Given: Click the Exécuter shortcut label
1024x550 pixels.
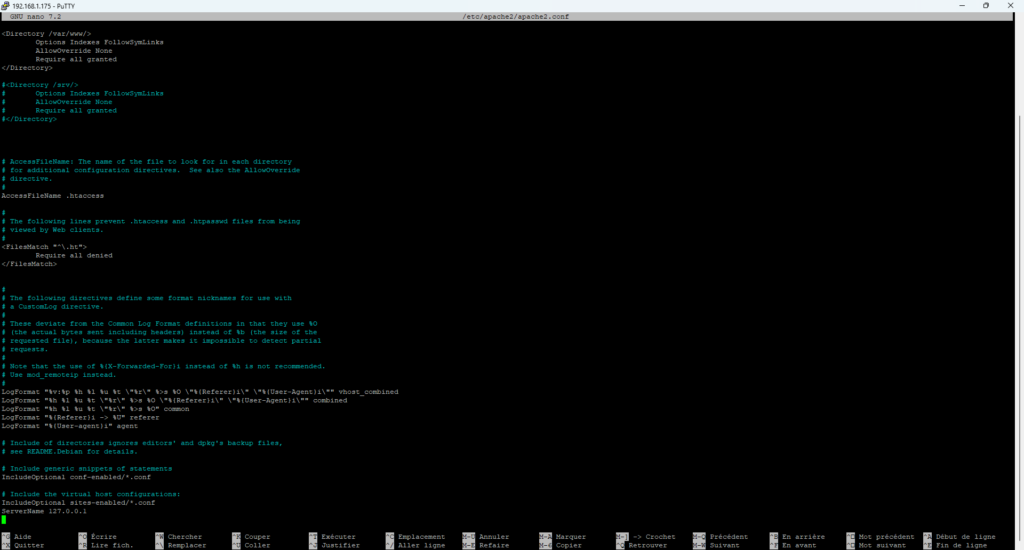Looking at the screenshot, I should 338,537.
